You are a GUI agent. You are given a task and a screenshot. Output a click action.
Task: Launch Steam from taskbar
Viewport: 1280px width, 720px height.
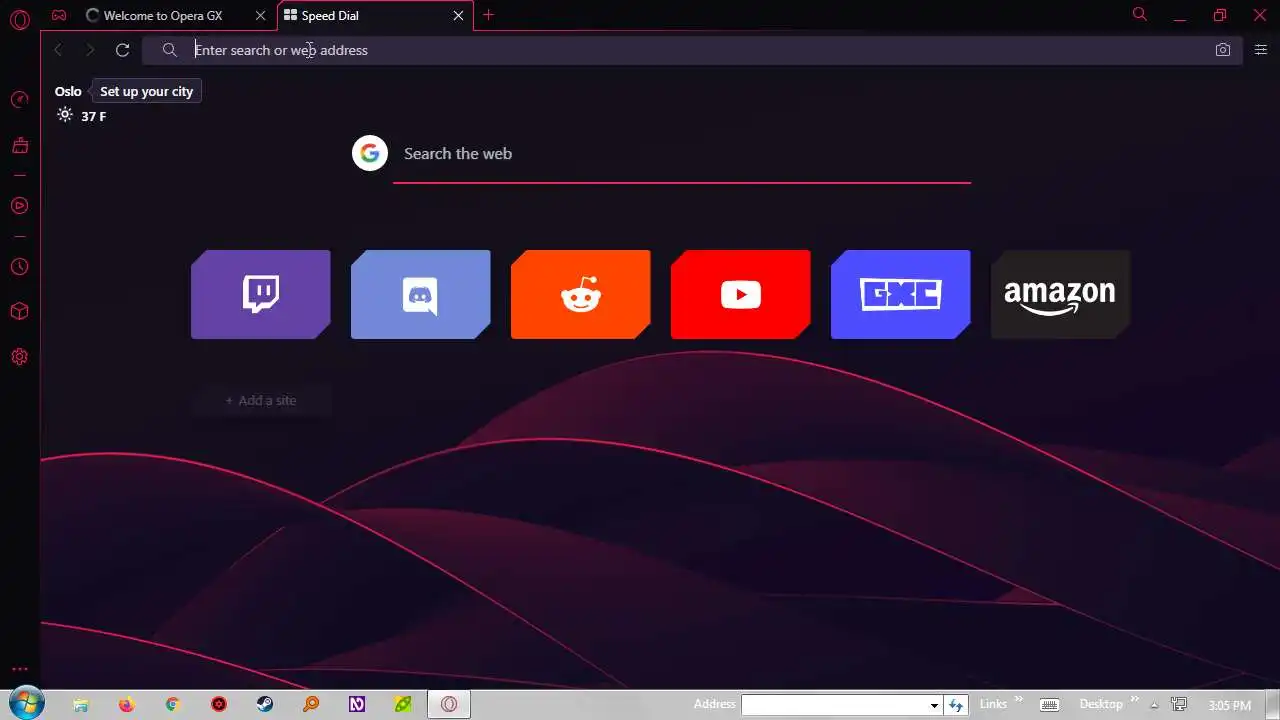pos(265,704)
